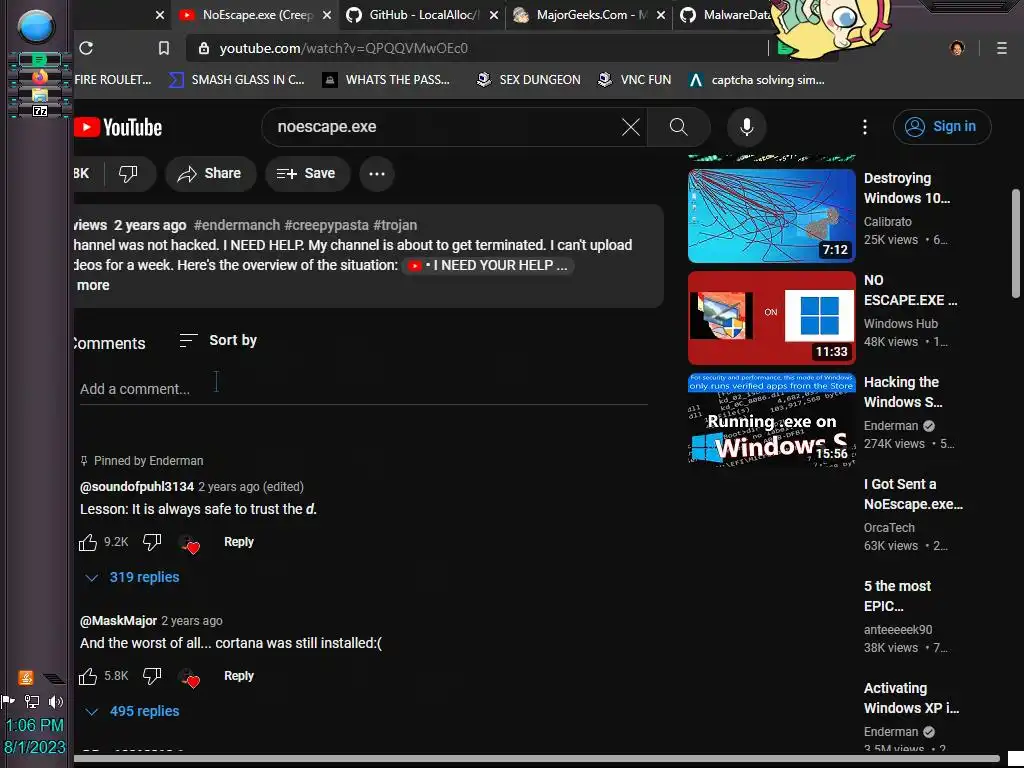Open the #creepypasta hashtag link

pos(327,225)
